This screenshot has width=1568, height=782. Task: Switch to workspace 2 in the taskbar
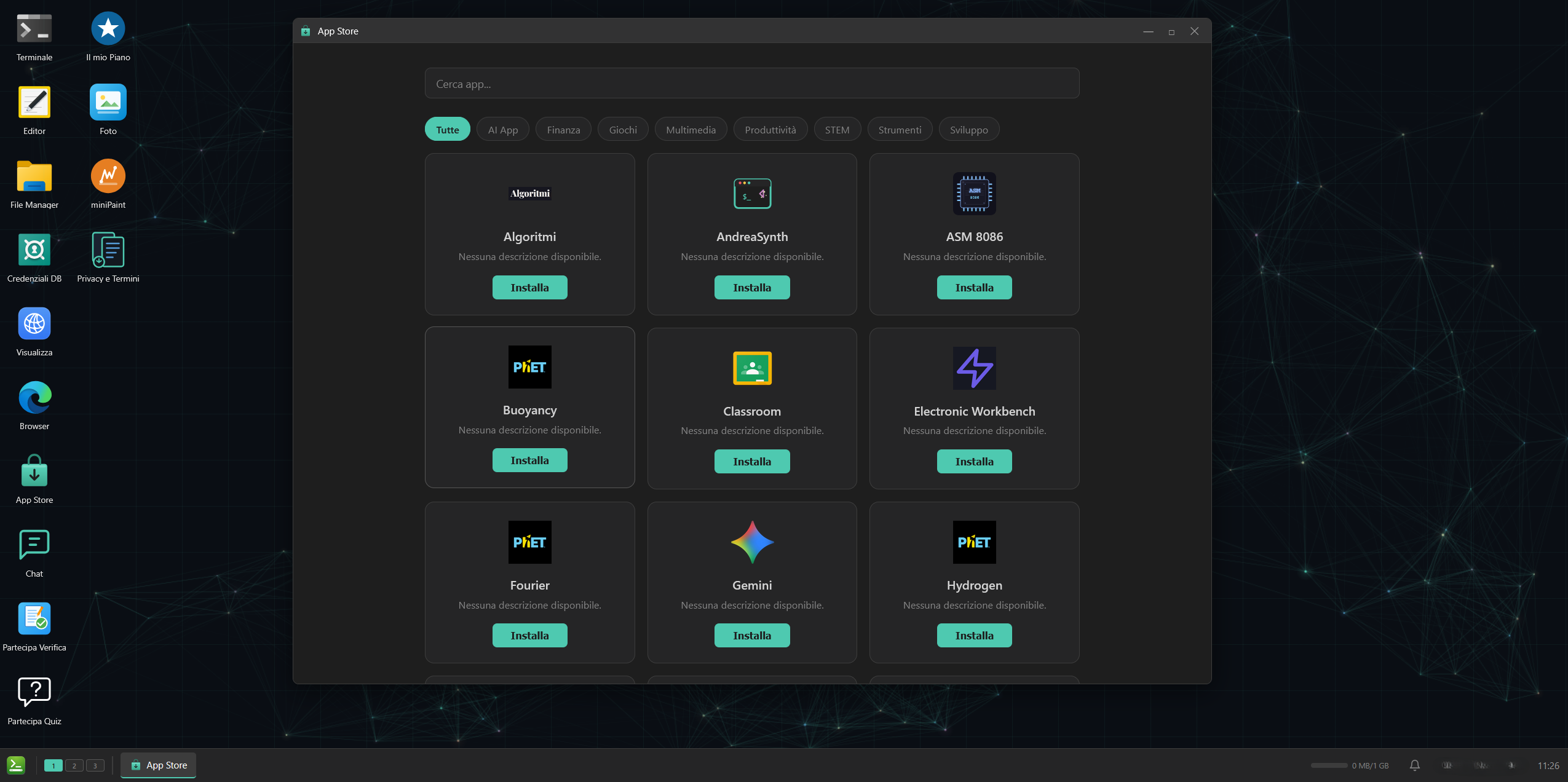[74, 765]
